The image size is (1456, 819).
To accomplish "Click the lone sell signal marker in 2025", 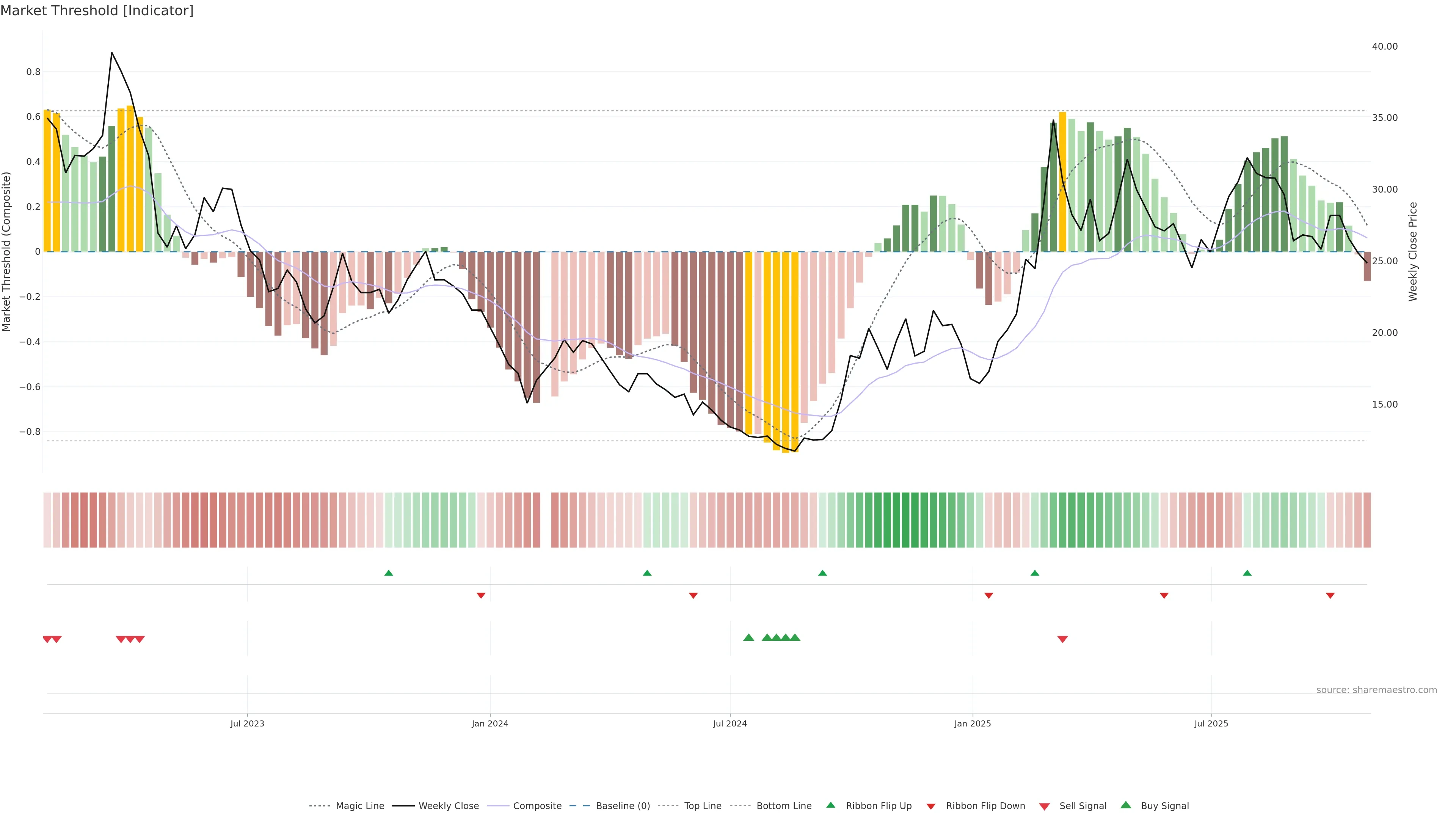I will [x=1062, y=639].
